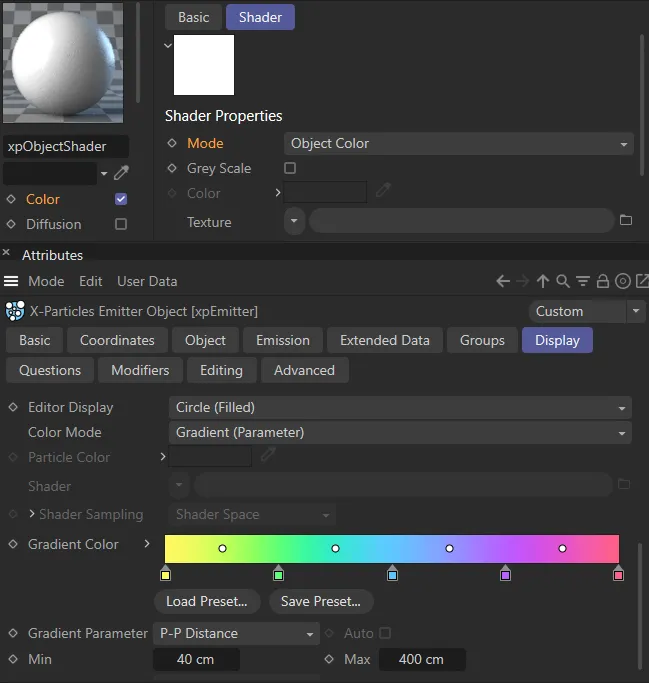Open the Mode dropdown set to Object Color

(x=459, y=143)
